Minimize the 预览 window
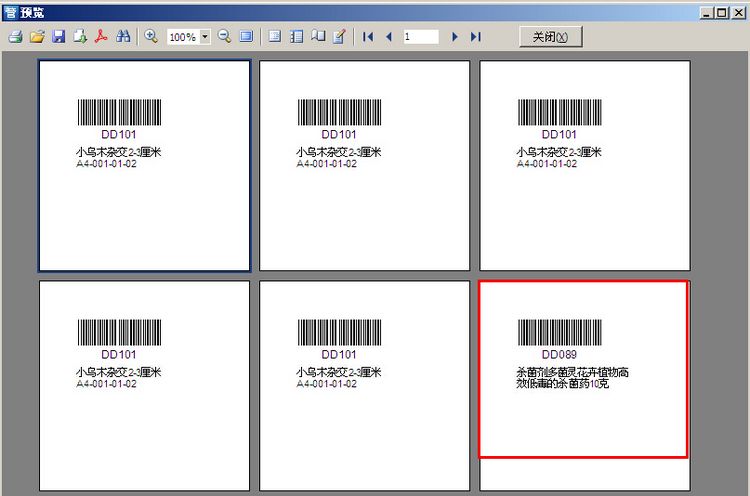Screen dimensions: 750x496 [x=707, y=13]
